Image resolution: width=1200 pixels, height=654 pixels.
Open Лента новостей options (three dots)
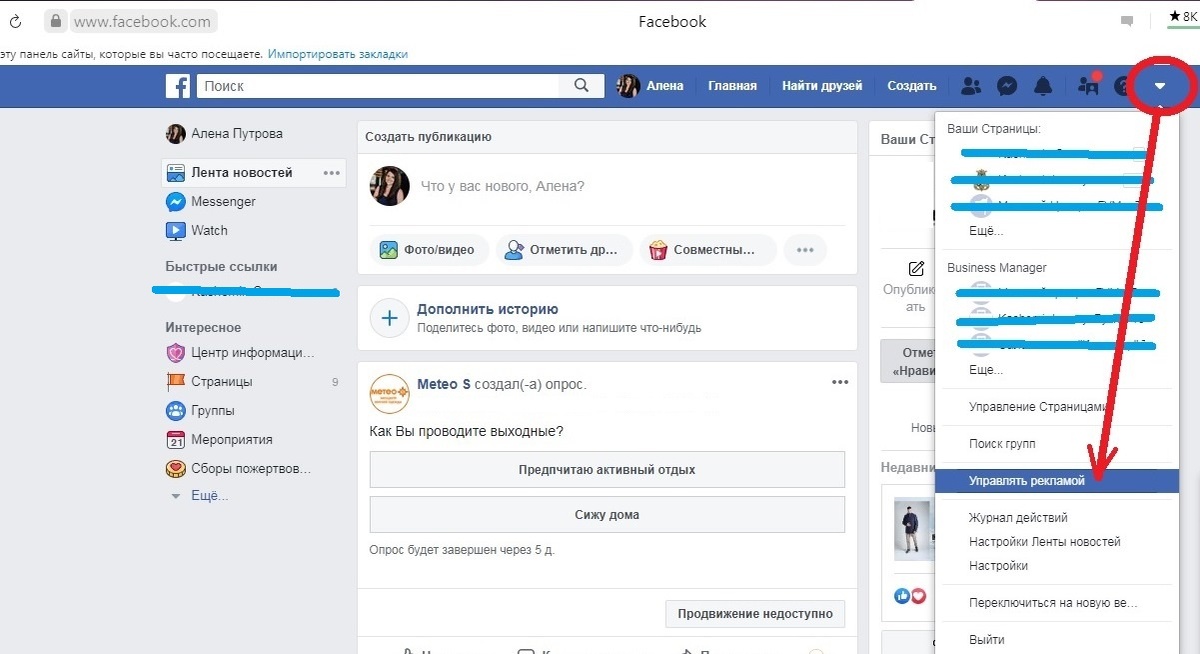pos(332,173)
